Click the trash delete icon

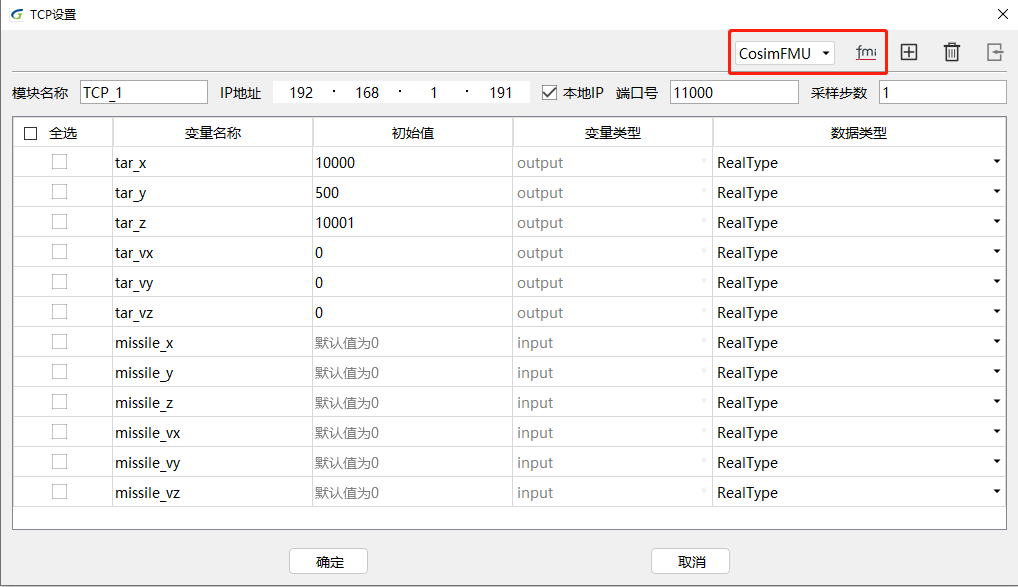951,52
